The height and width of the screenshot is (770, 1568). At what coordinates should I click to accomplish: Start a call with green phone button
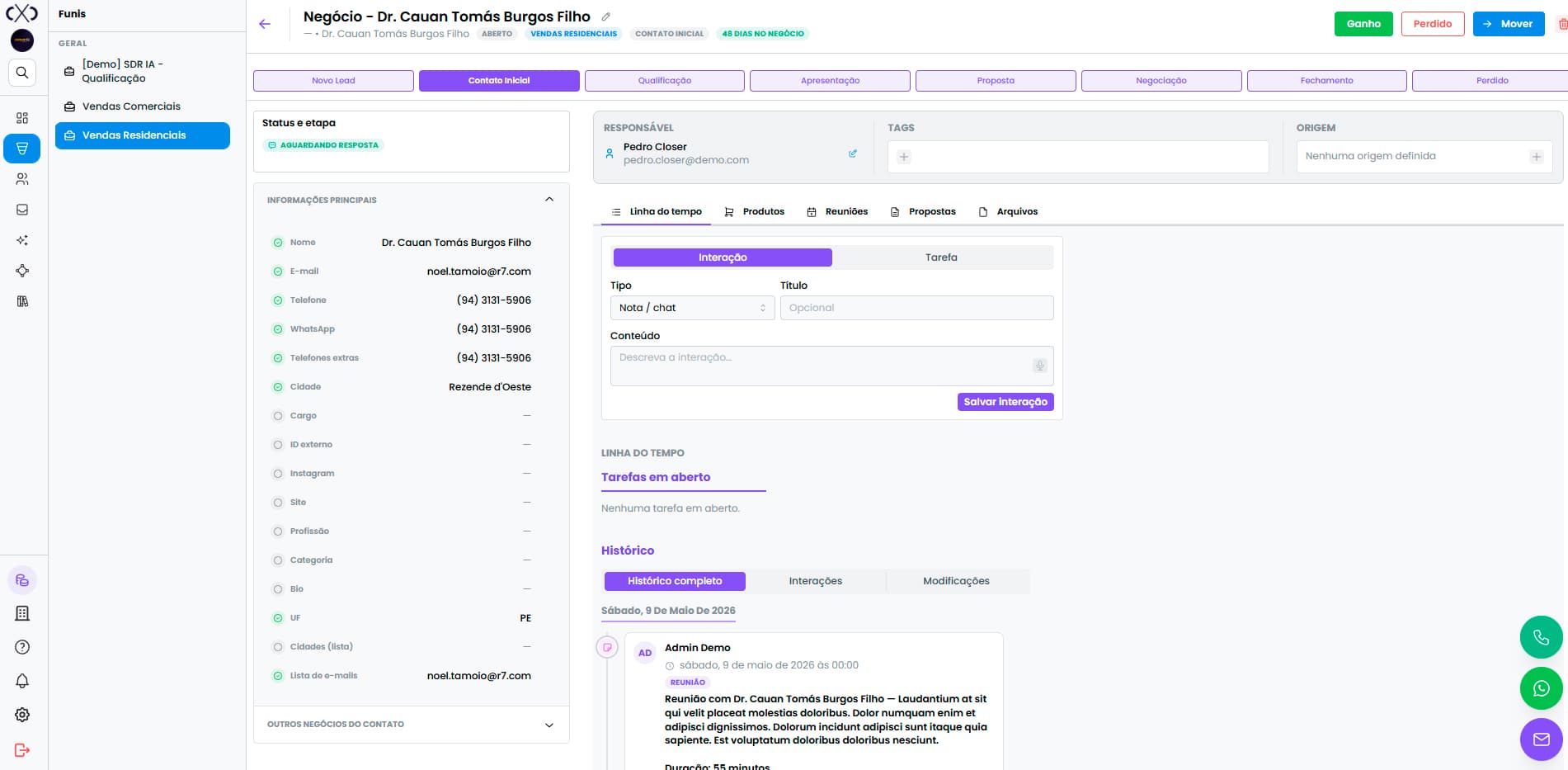[1541, 637]
